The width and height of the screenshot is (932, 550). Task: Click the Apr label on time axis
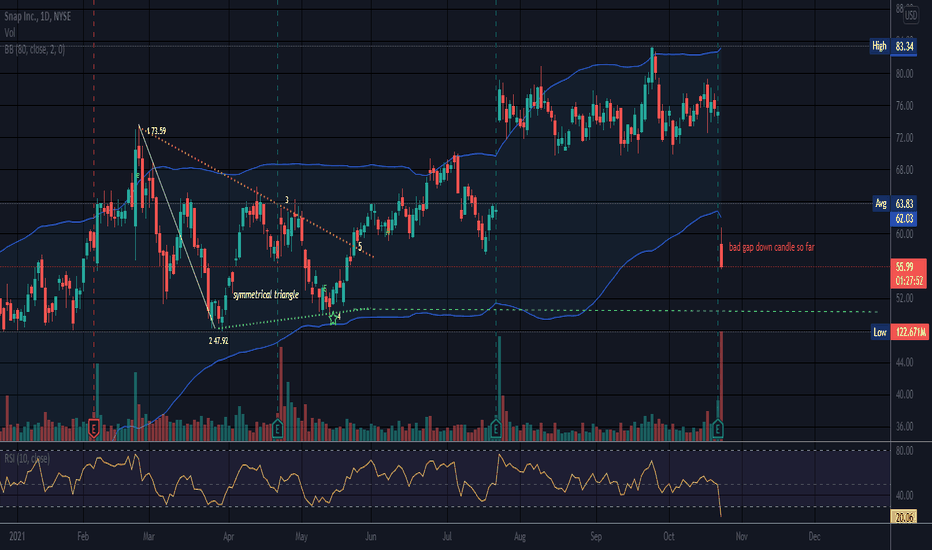[x=228, y=536]
